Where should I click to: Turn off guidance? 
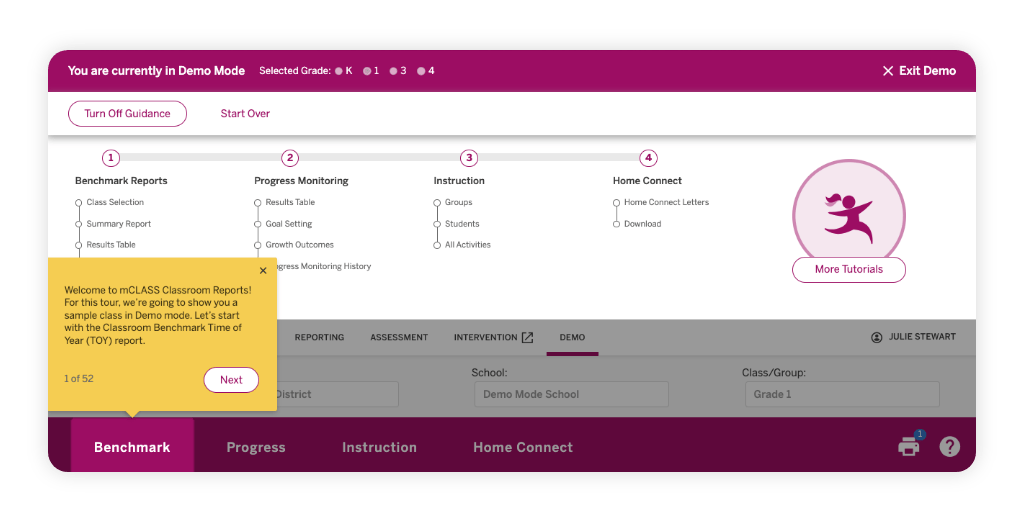(x=127, y=114)
